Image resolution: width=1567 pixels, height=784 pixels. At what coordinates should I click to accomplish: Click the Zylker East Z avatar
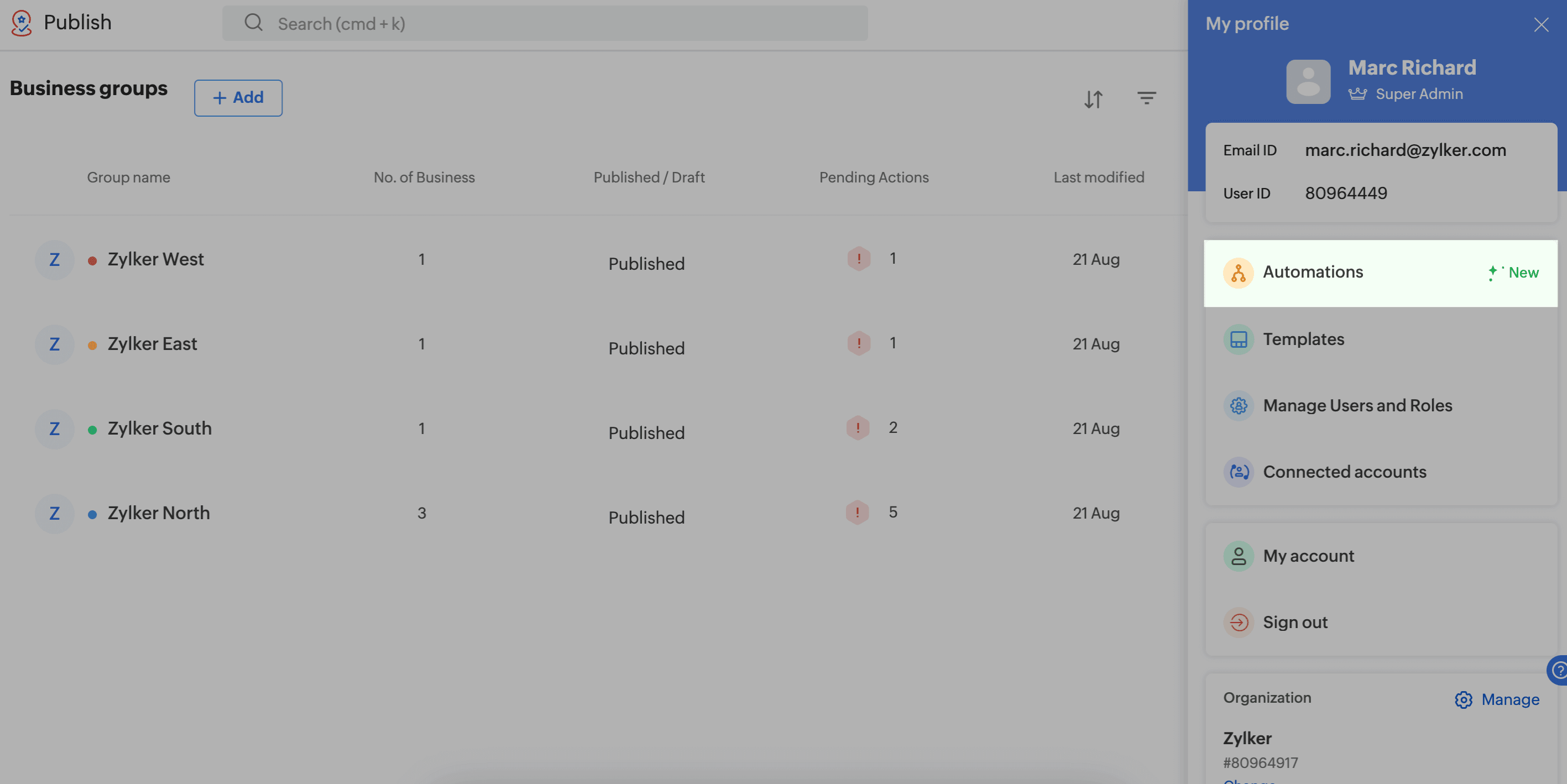point(55,344)
